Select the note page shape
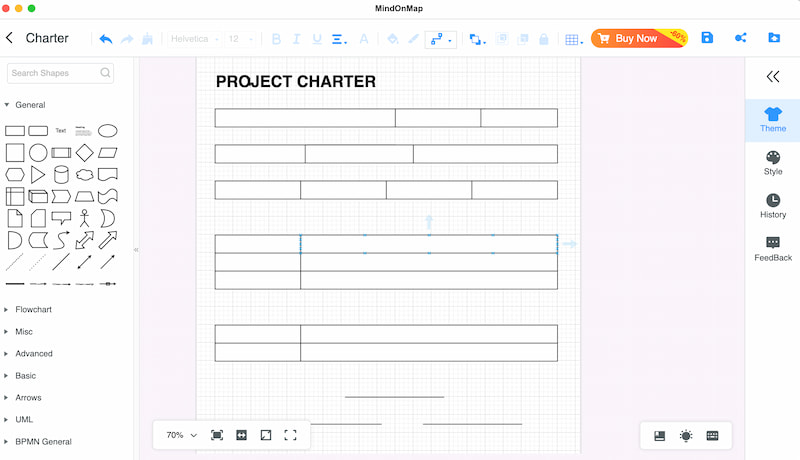This screenshot has height=460, width=800. 15,218
